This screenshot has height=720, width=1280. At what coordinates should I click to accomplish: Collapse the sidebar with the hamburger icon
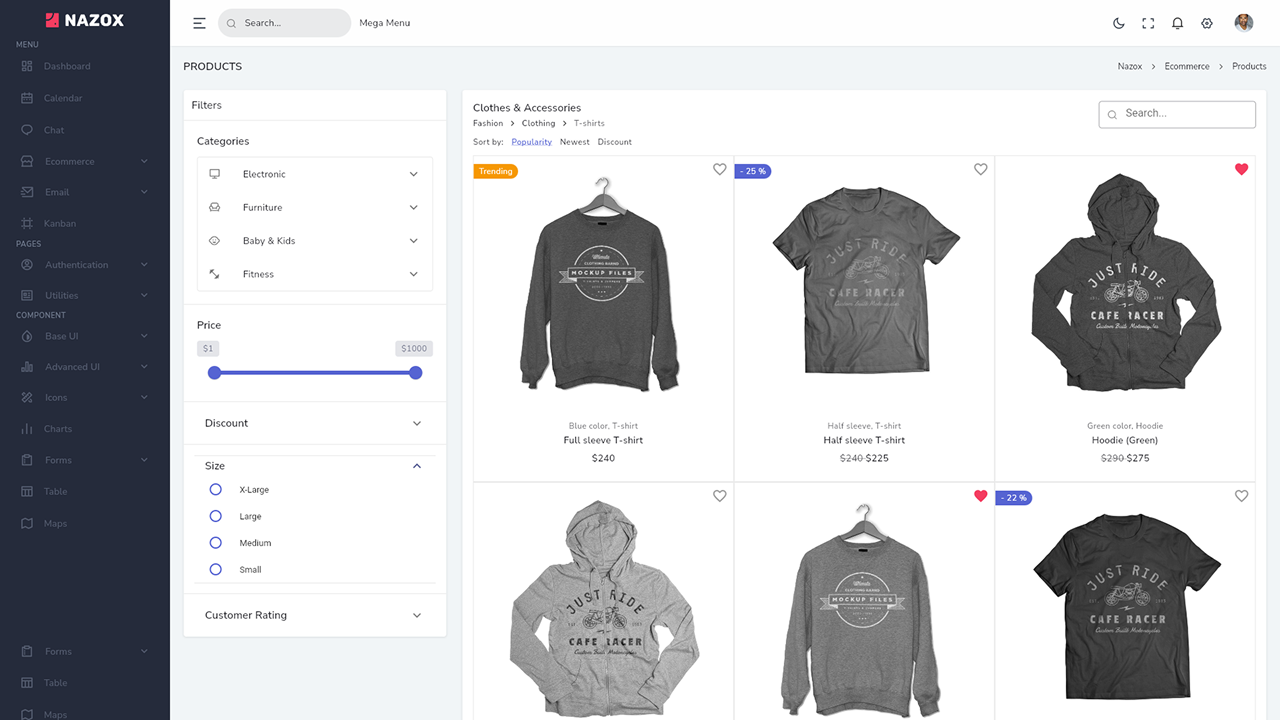click(199, 22)
